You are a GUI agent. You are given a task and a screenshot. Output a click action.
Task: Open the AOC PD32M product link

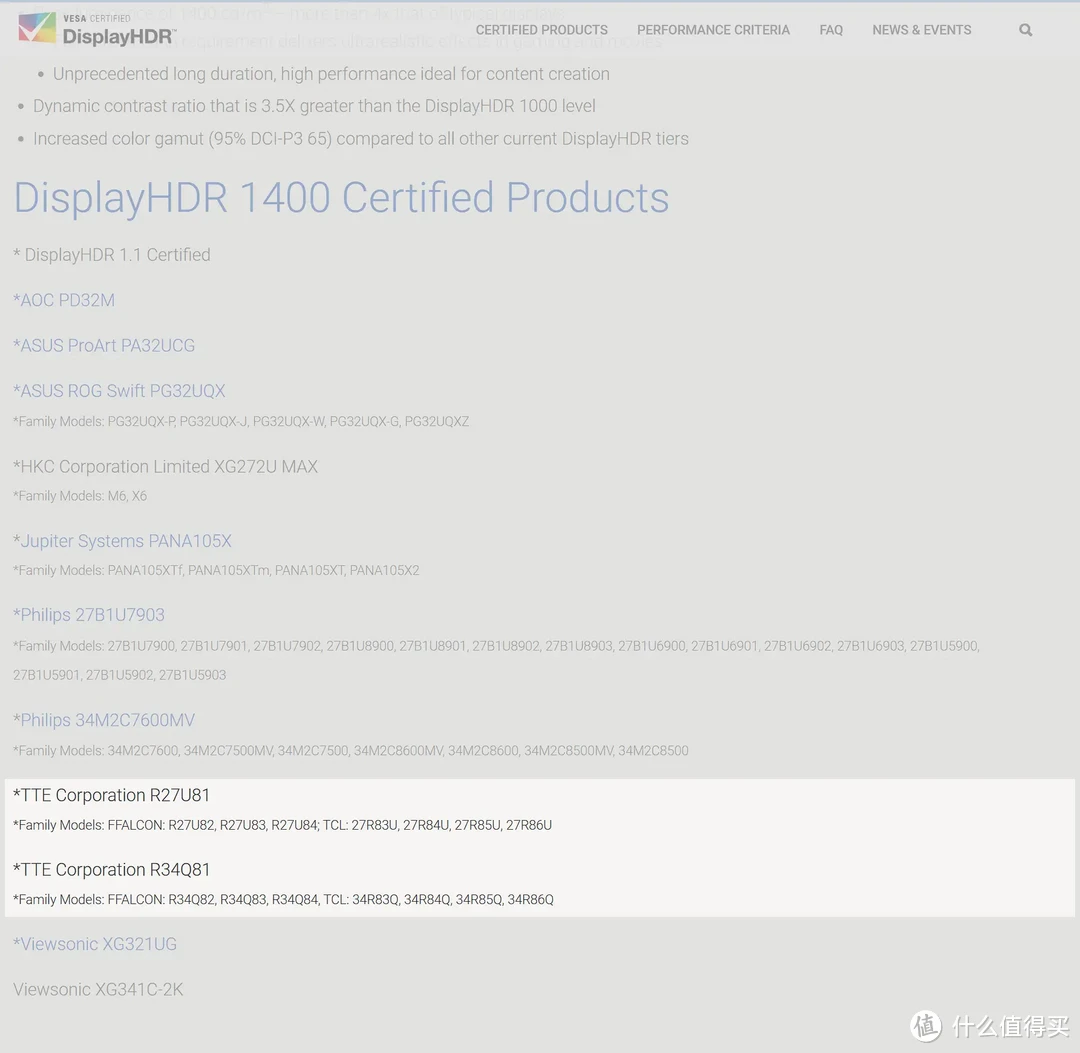64,300
